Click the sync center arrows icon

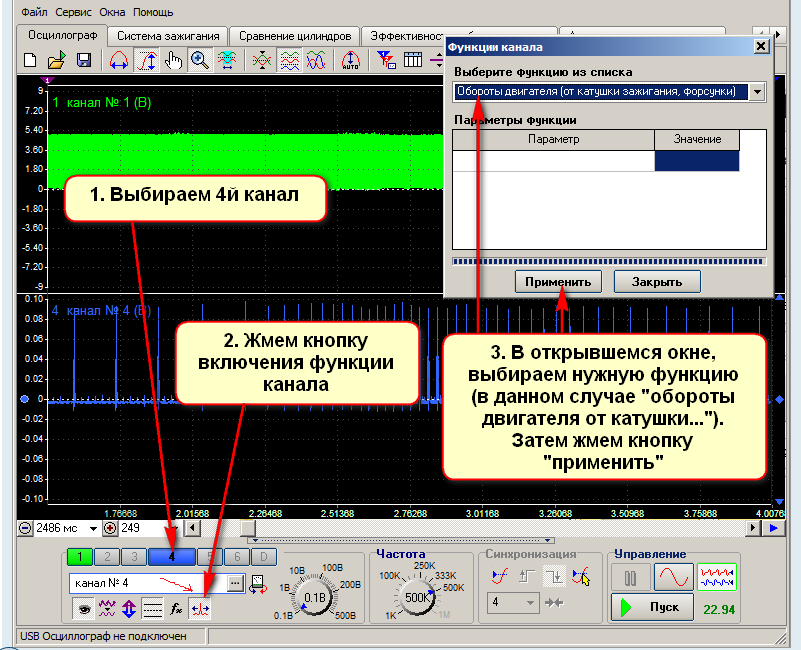pyautogui.click(x=554, y=603)
